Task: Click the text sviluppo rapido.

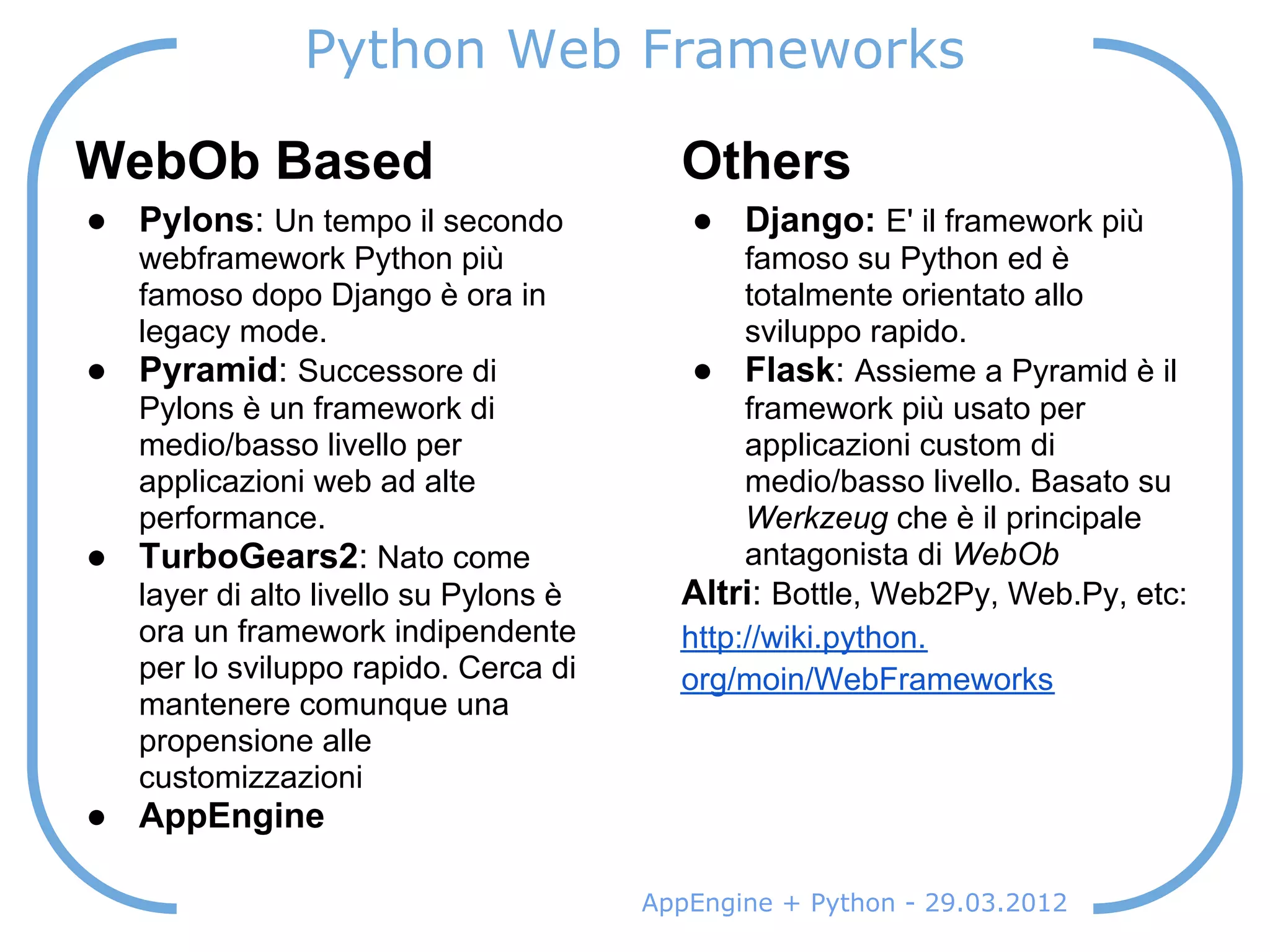Action: click(856, 332)
